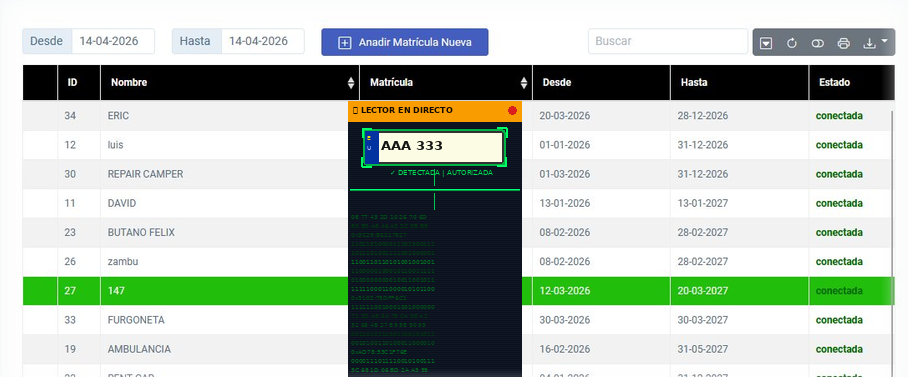Select the REPAIR CAMPER row name

click(x=145, y=174)
